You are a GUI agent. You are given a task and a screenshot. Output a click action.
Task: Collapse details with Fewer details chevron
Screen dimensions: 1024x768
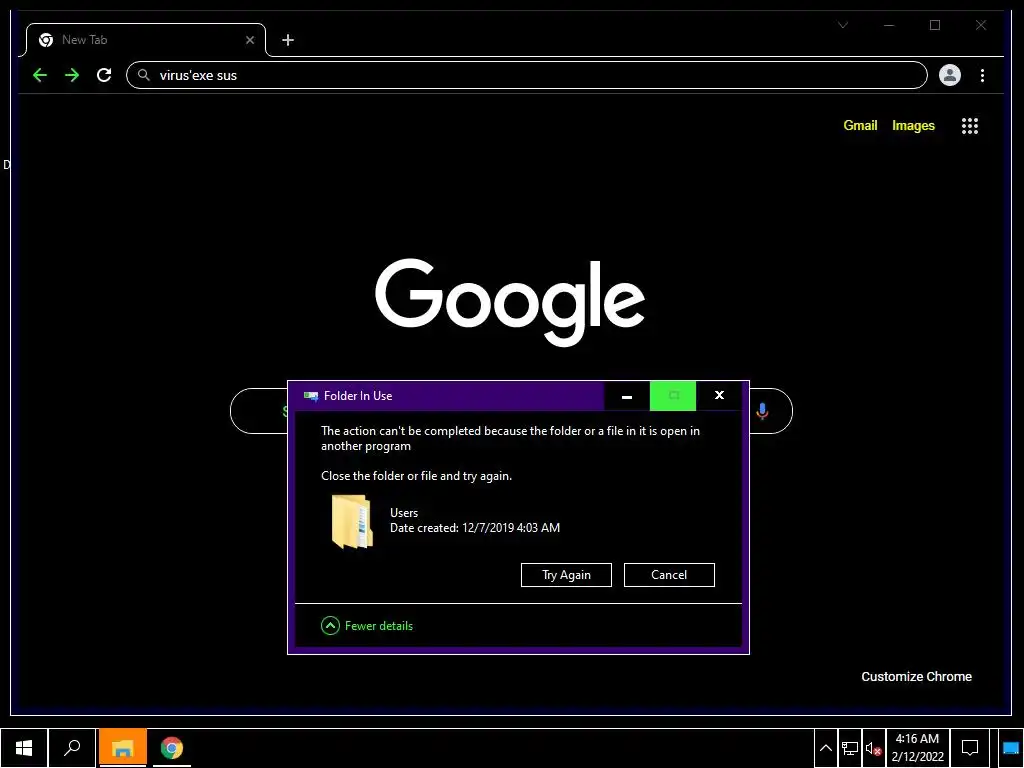tap(330, 626)
